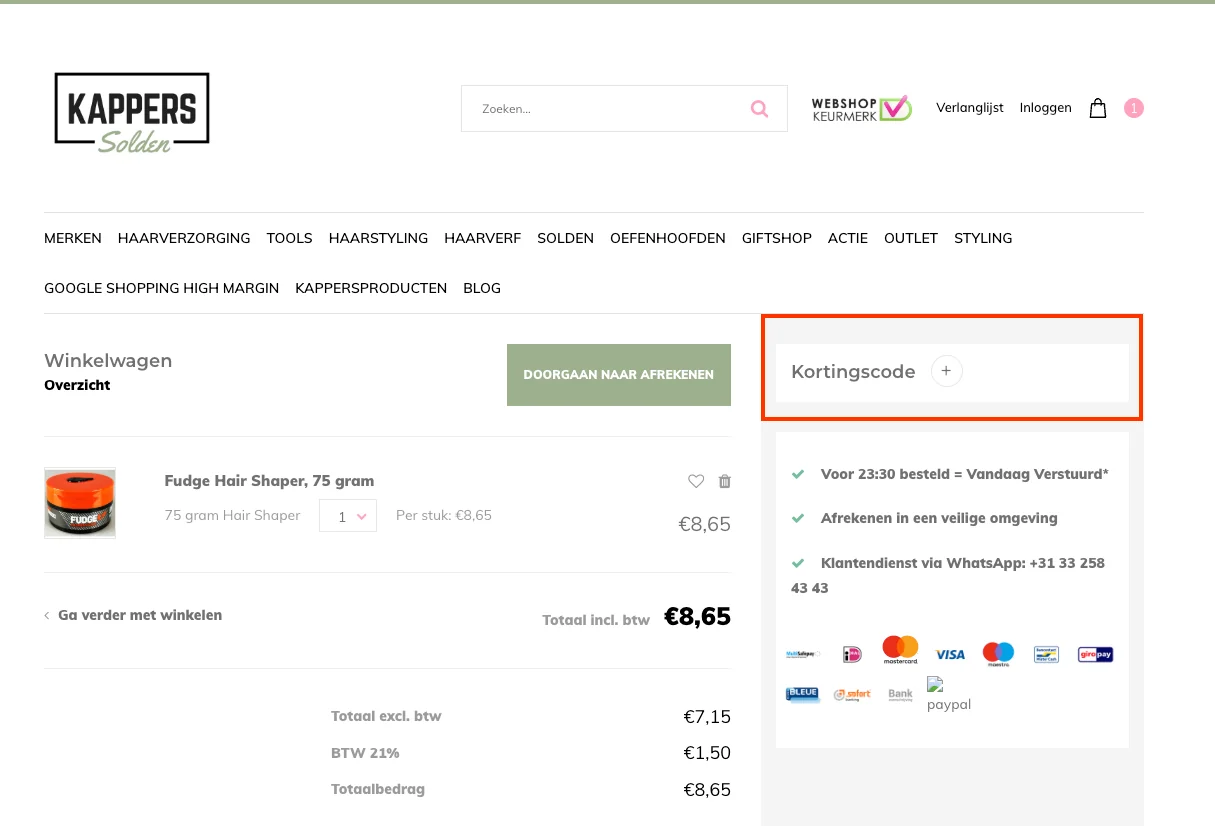Click Ga verder met winkelen link
This screenshot has height=826, width=1215.
(133, 615)
